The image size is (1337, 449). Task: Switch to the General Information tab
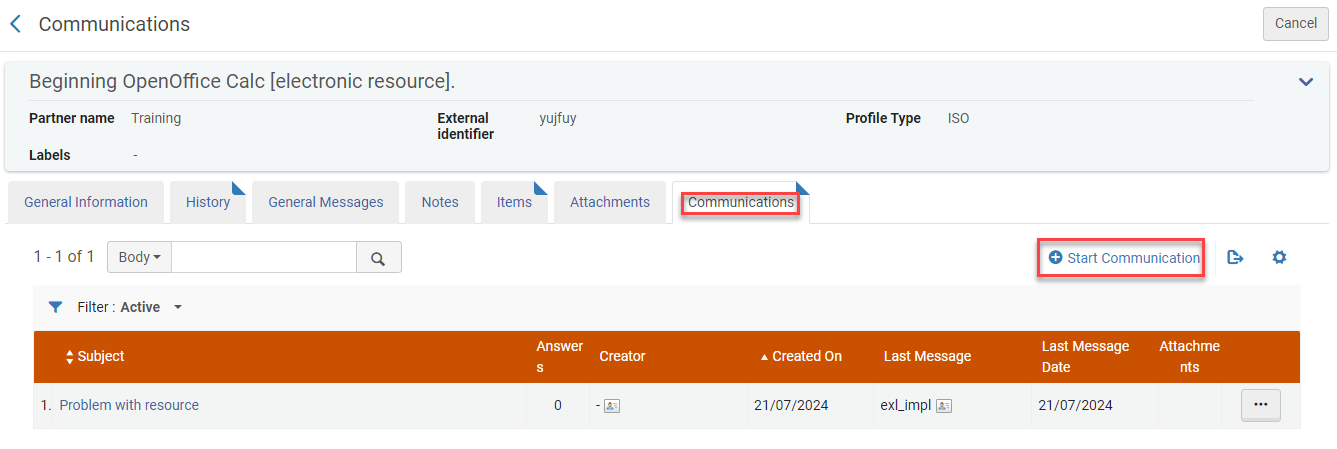86,202
